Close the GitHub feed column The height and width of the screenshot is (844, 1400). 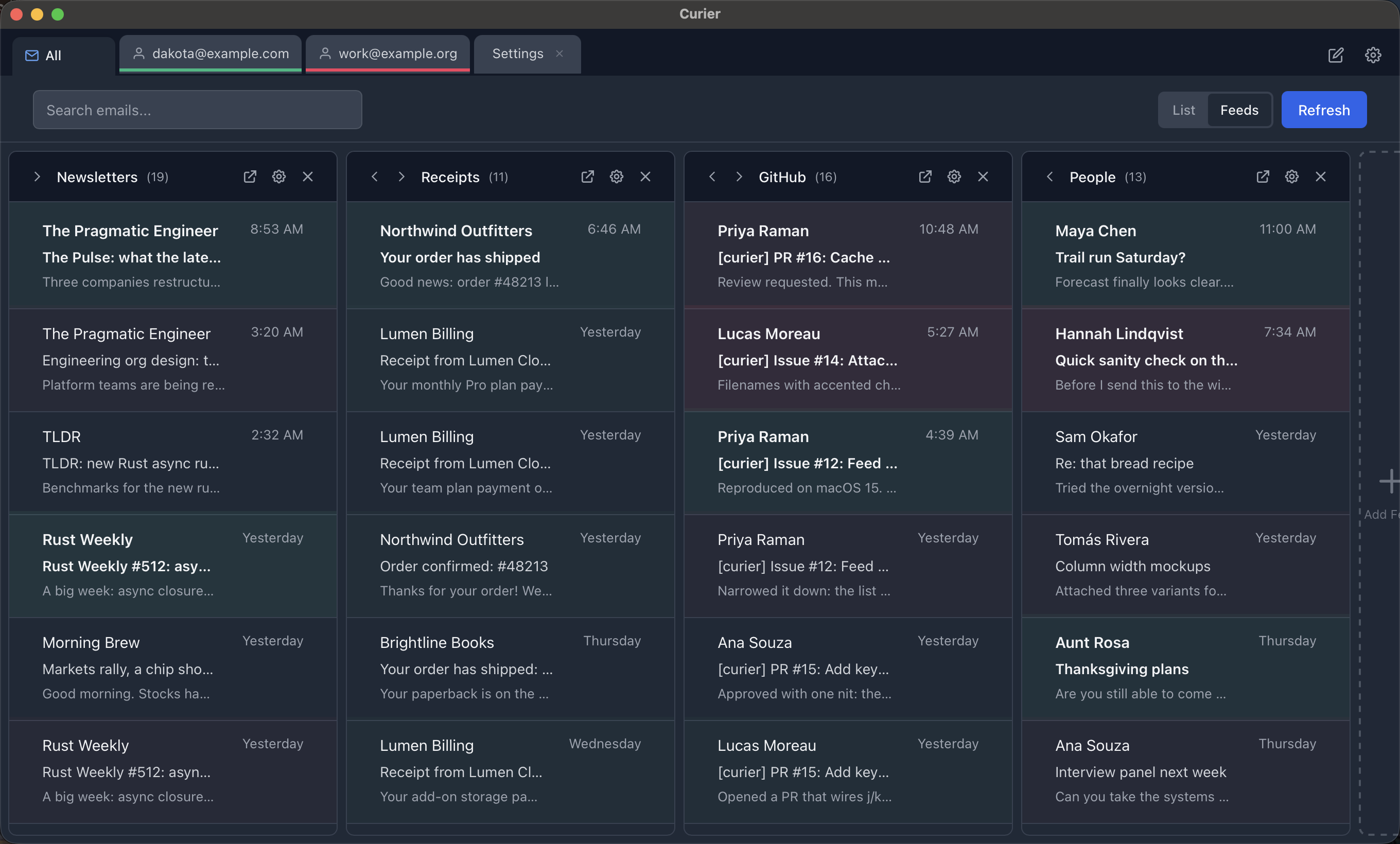(983, 177)
